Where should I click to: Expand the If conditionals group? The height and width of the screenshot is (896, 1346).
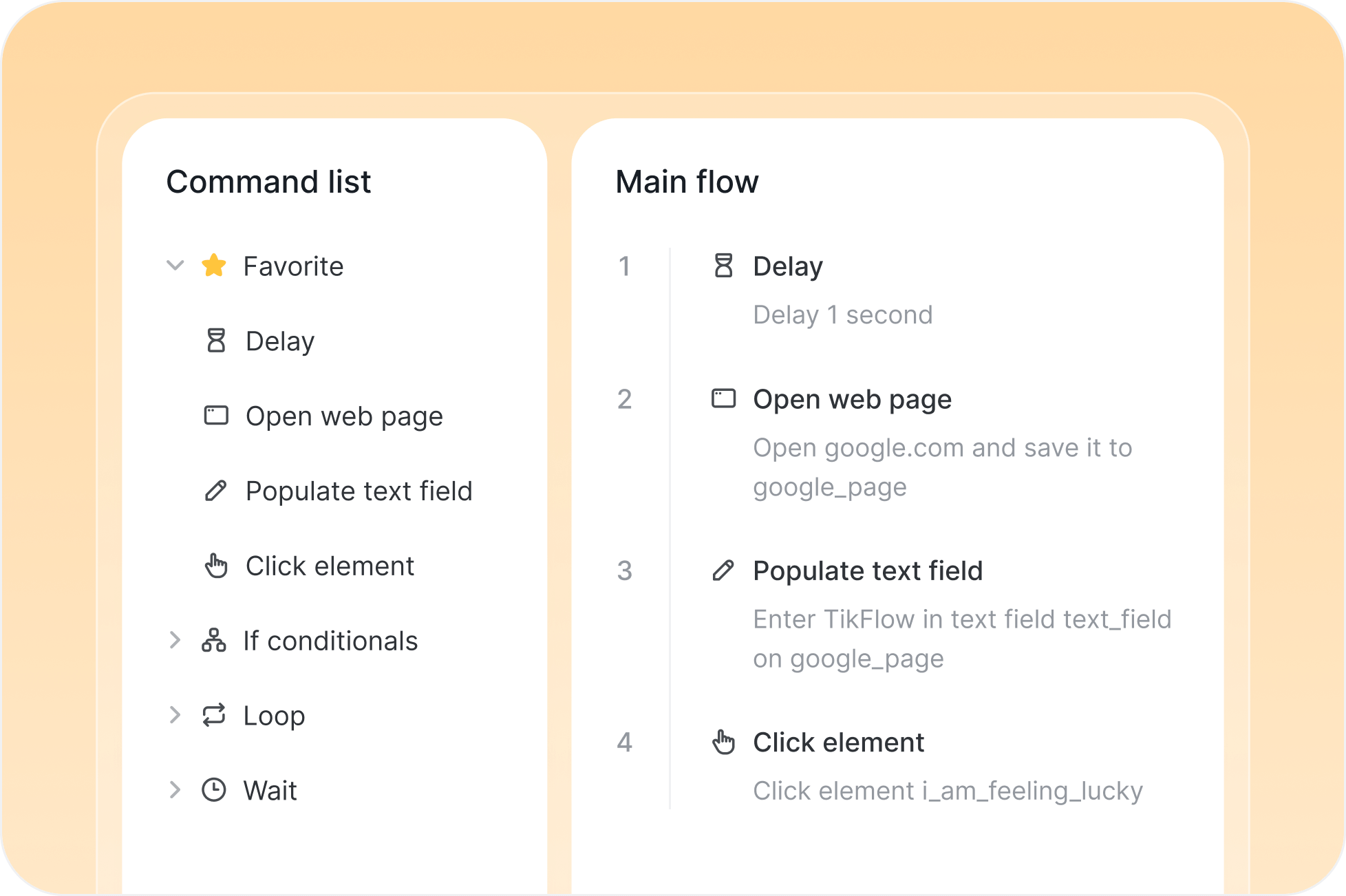point(175,640)
